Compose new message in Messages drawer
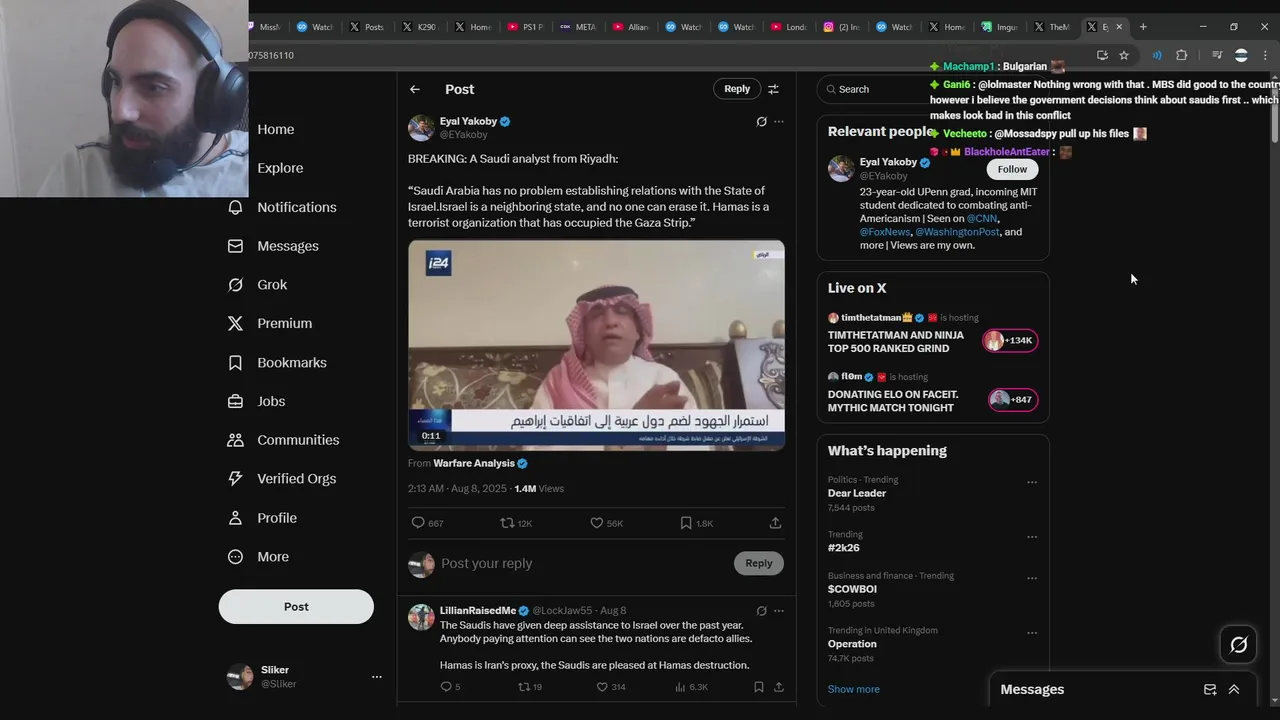 pyautogui.click(x=1210, y=690)
